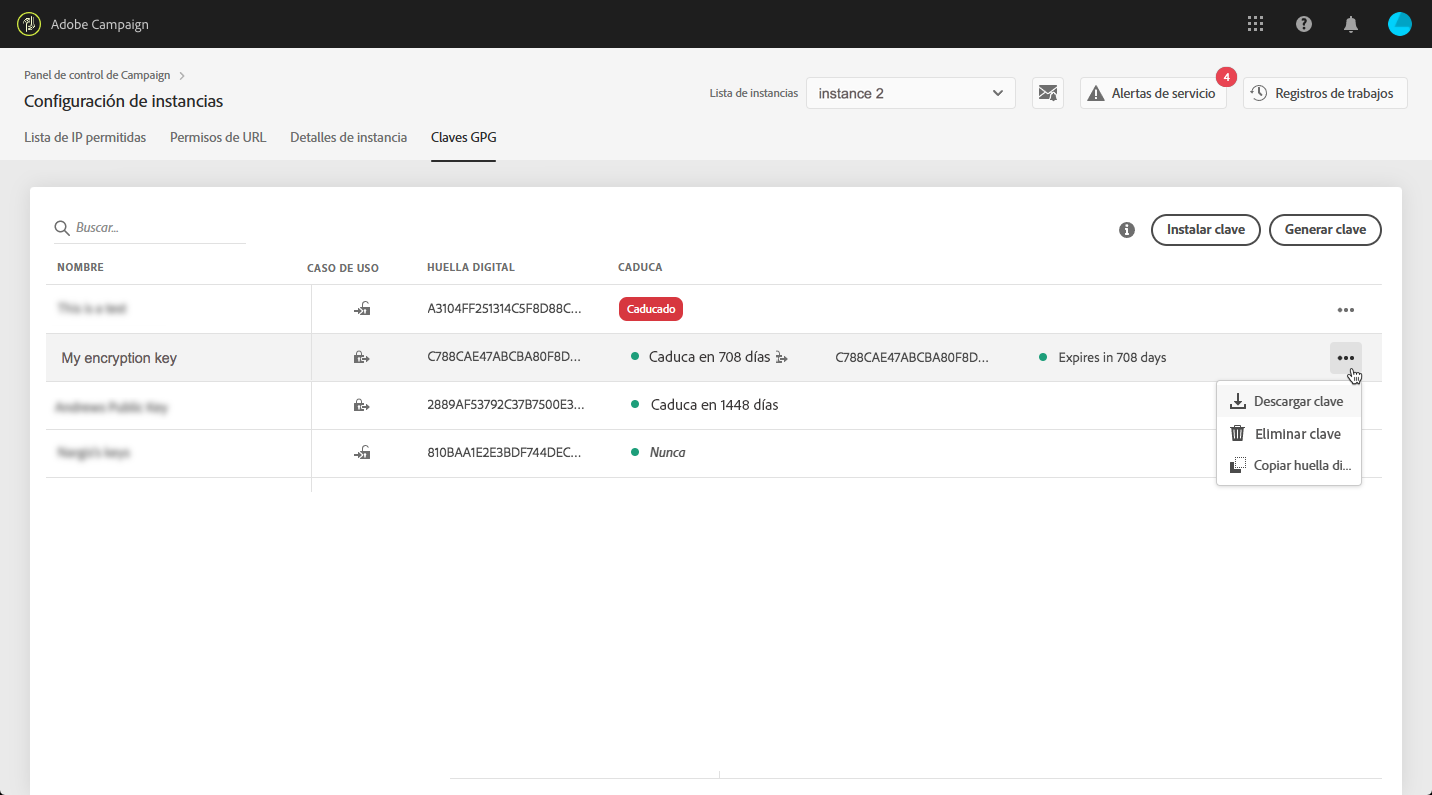
Task: Click the red alert count badge 4
Action: 1226,77
